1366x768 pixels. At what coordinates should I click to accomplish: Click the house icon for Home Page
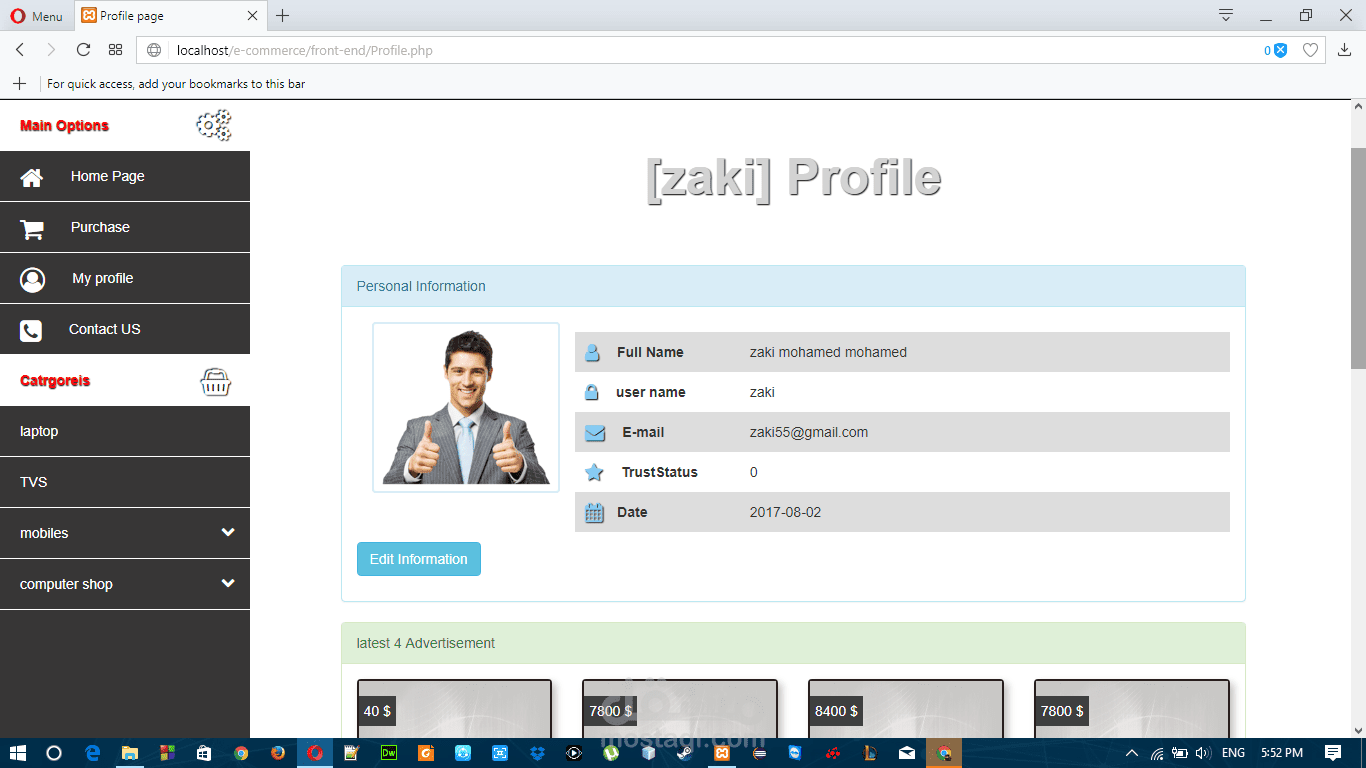tap(32, 177)
